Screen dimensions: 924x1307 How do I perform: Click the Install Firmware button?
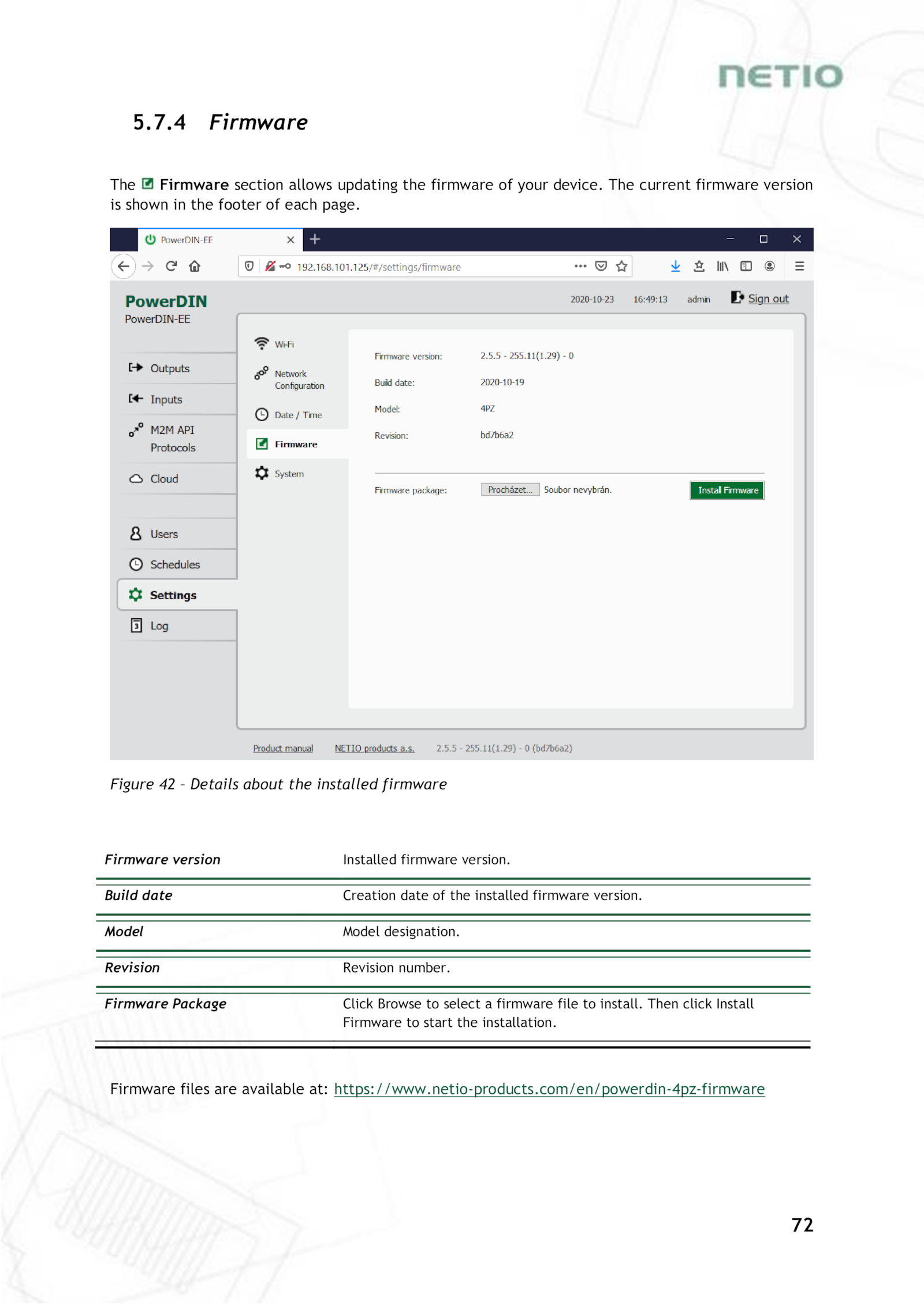(726, 491)
